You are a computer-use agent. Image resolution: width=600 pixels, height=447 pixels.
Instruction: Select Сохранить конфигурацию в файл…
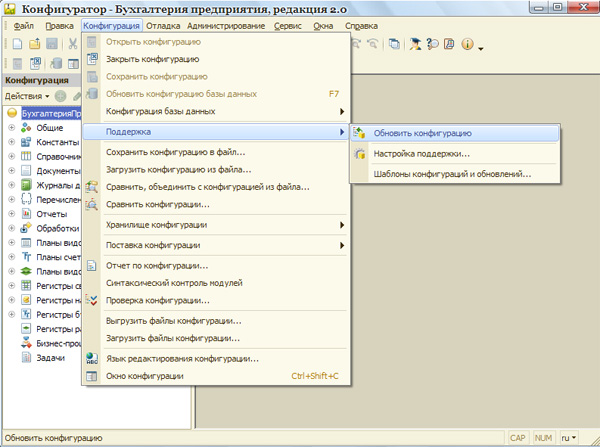tap(216, 152)
